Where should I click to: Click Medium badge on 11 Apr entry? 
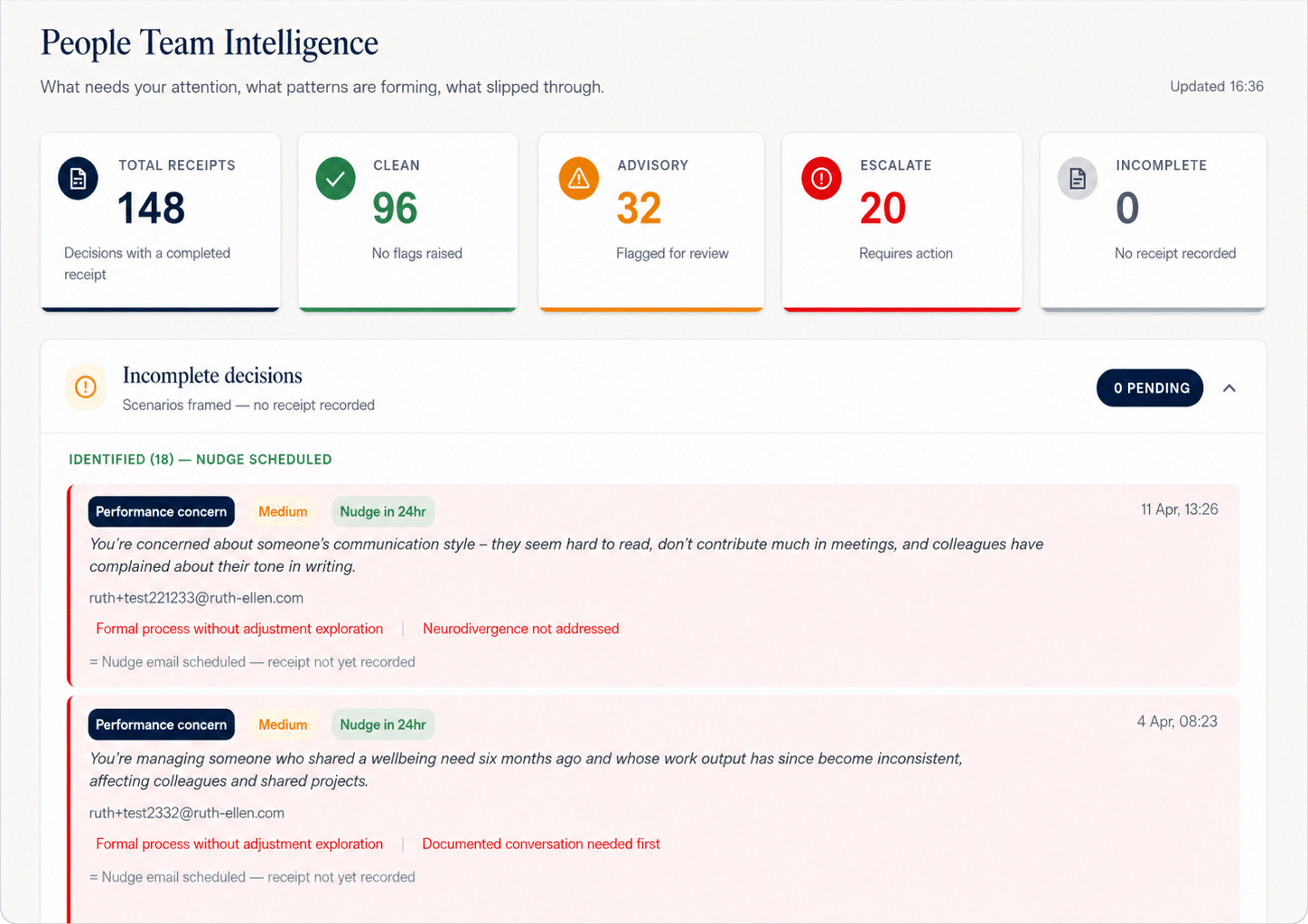[x=283, y=511]
